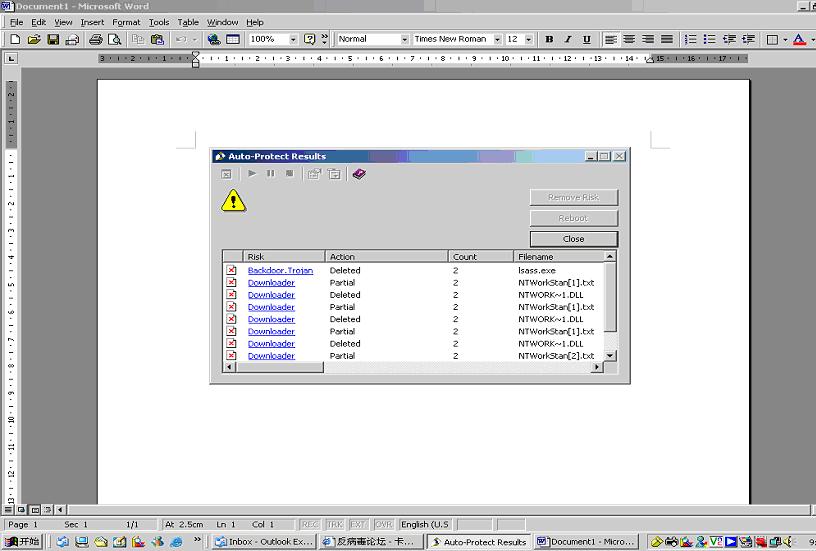Open the book help icon in Auto-Protect dialog

359,174
